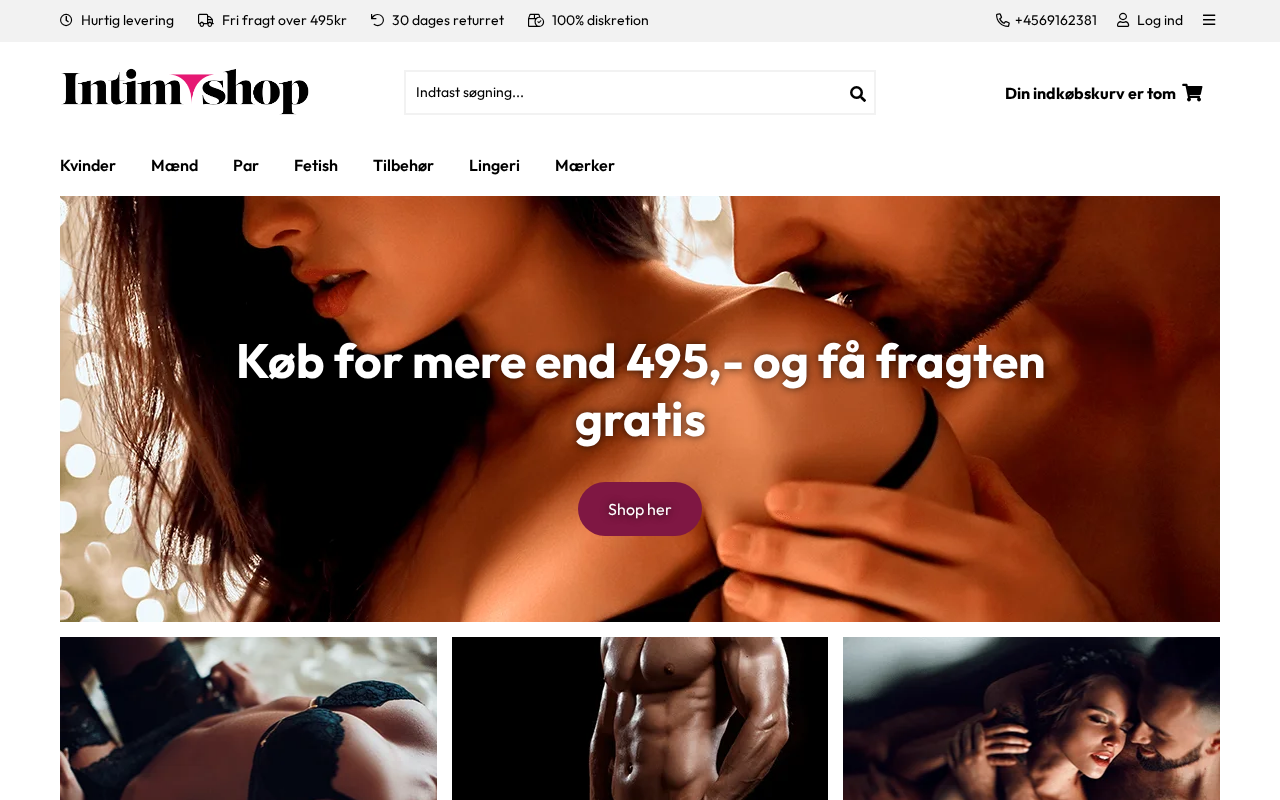Click the clock icon for Hurtig levering
This screenshot has height=800, width=1280.
click(x=66, y=20)
